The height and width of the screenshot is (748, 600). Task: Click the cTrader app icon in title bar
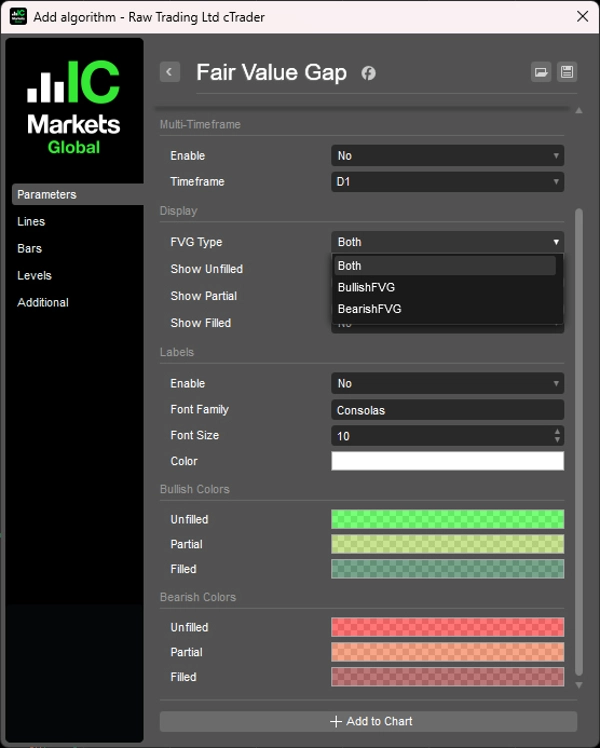(18, 16)
